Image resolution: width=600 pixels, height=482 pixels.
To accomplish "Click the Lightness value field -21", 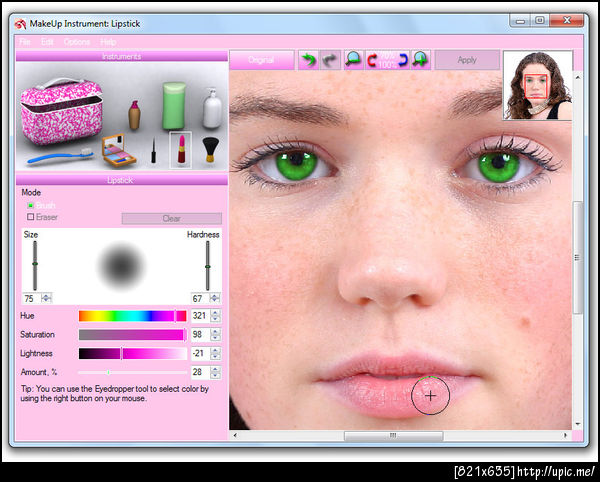I will click(201, 353).
